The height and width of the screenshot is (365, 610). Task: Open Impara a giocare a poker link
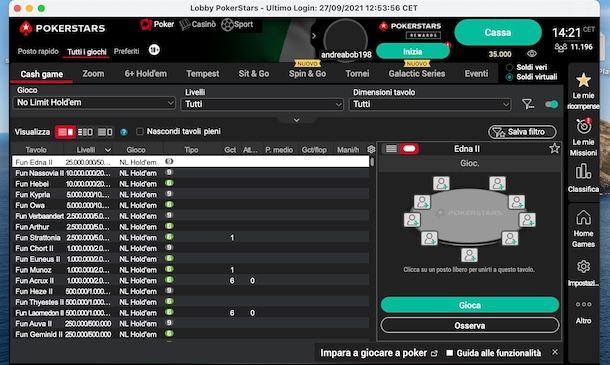tap(379, 353)
